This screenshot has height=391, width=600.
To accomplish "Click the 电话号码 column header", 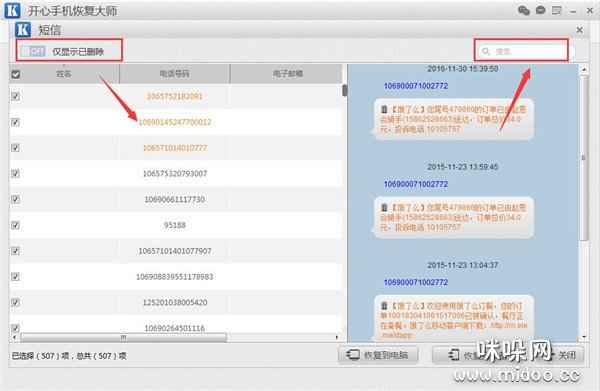I will click(x=174, y=73).
